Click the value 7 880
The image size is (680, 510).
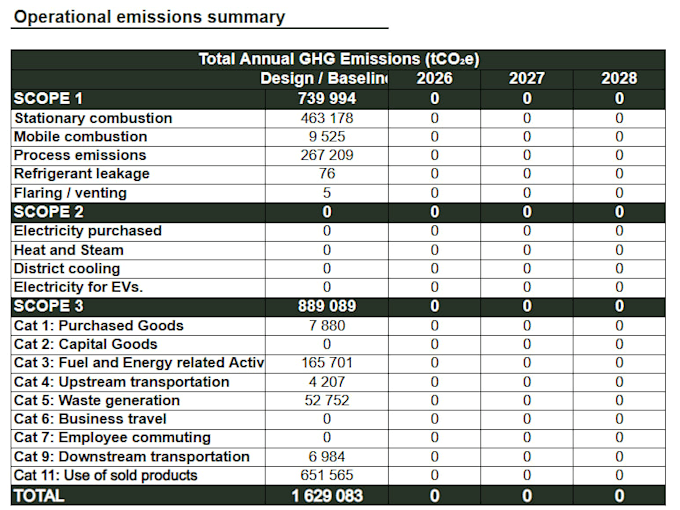pos(327,326)
